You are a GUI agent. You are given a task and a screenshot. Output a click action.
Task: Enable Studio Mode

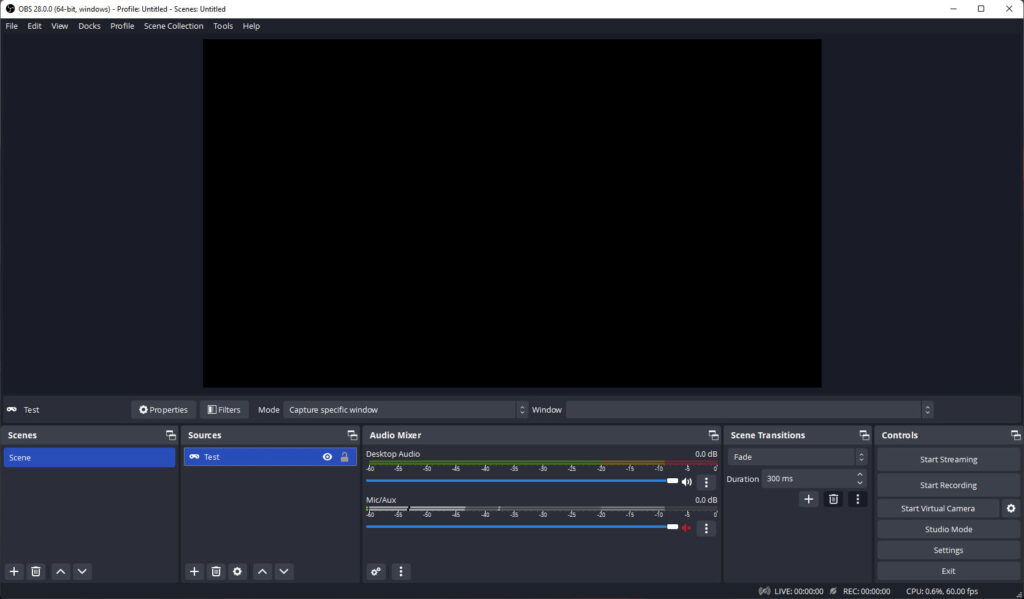coord(948,529)
